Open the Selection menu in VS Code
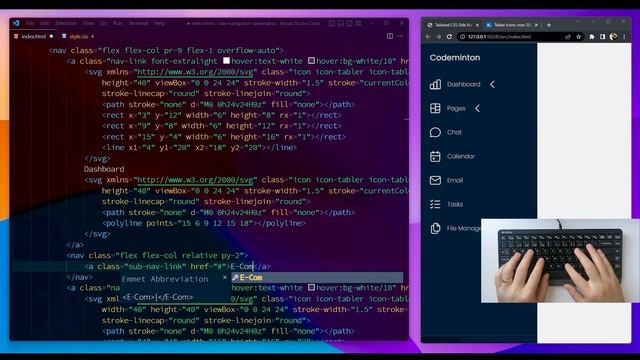 coord(66,23)
